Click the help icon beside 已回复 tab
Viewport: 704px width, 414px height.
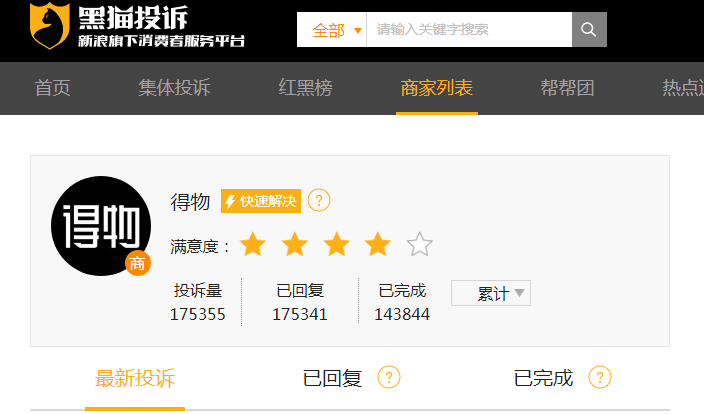(389, 378)
